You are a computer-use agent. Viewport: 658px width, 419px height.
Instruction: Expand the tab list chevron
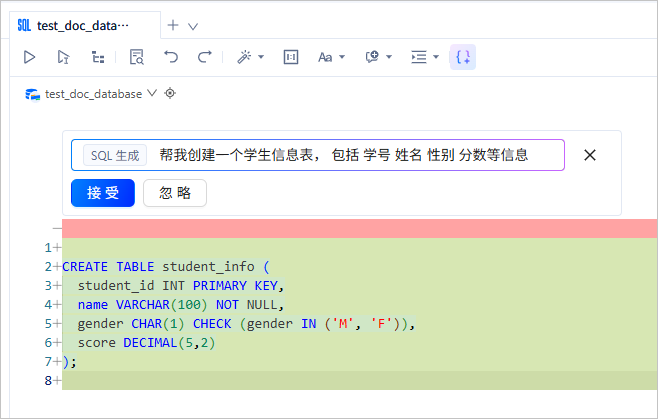tap(193, 26)
